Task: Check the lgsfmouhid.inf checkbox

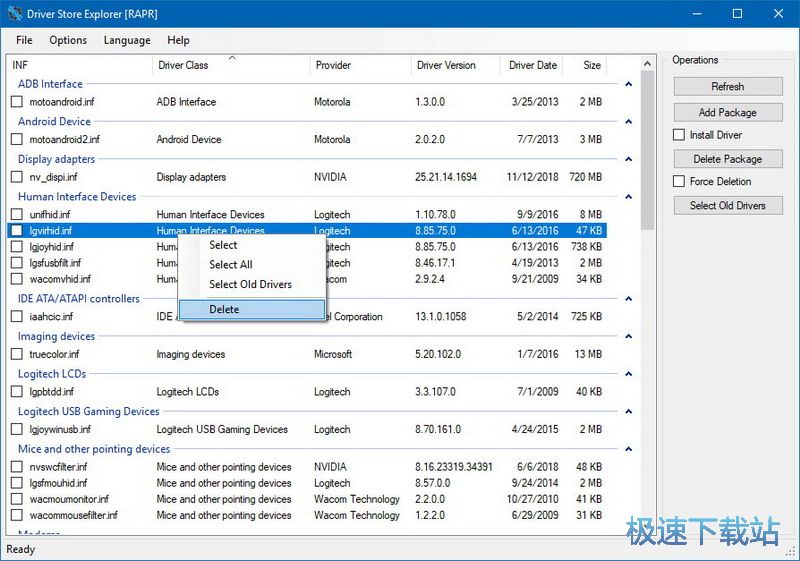Action: (17, 483)
